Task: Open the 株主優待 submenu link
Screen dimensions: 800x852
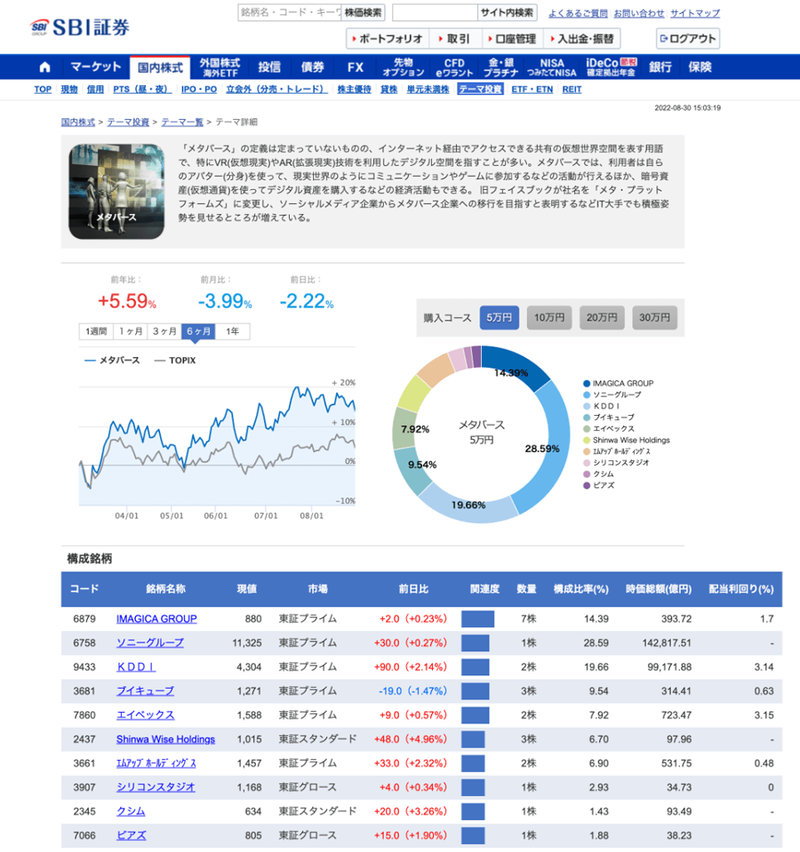Action: (354, 90)
